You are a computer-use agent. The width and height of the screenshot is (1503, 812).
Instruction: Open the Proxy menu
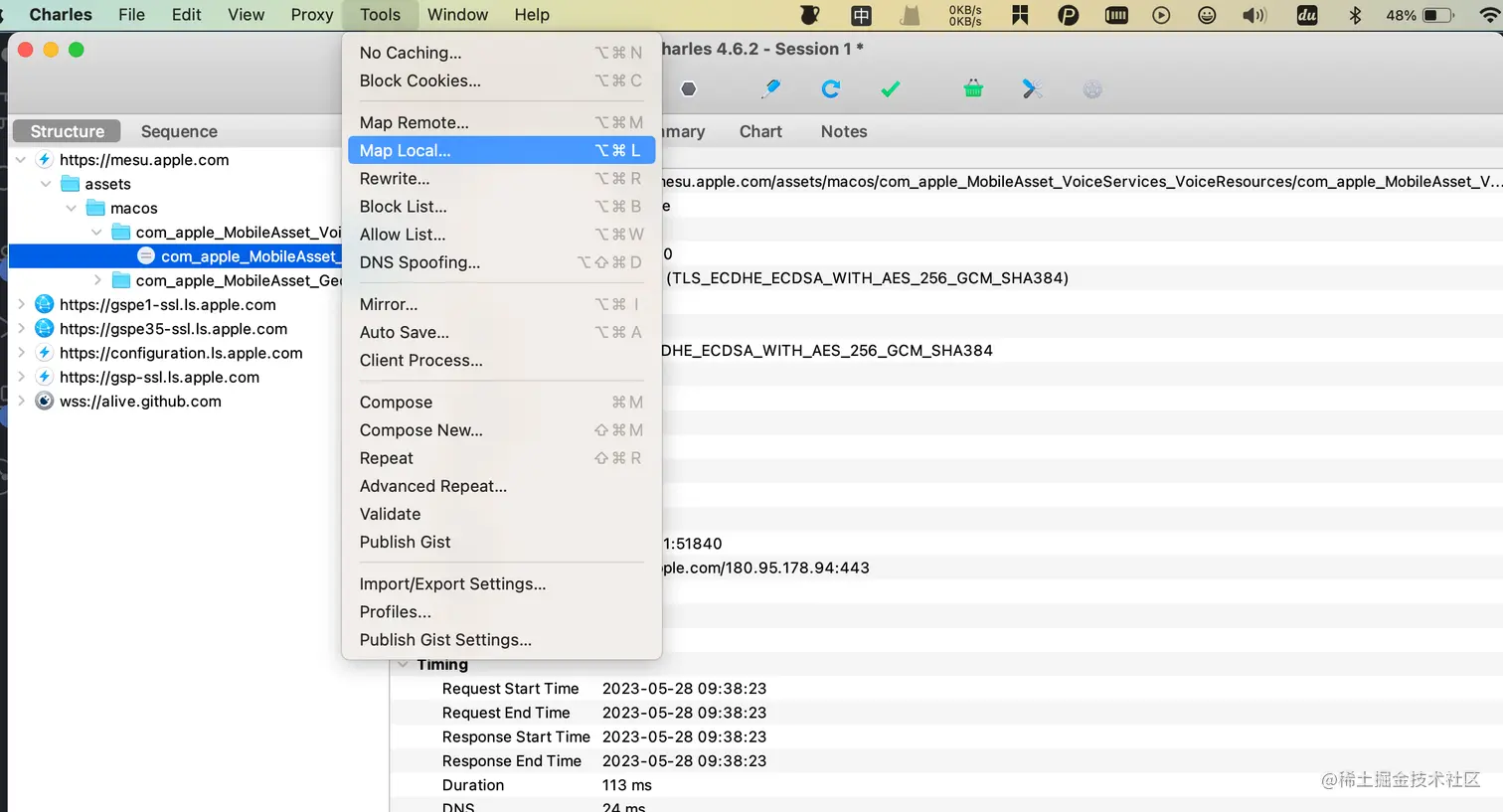[x=312, y=15]
